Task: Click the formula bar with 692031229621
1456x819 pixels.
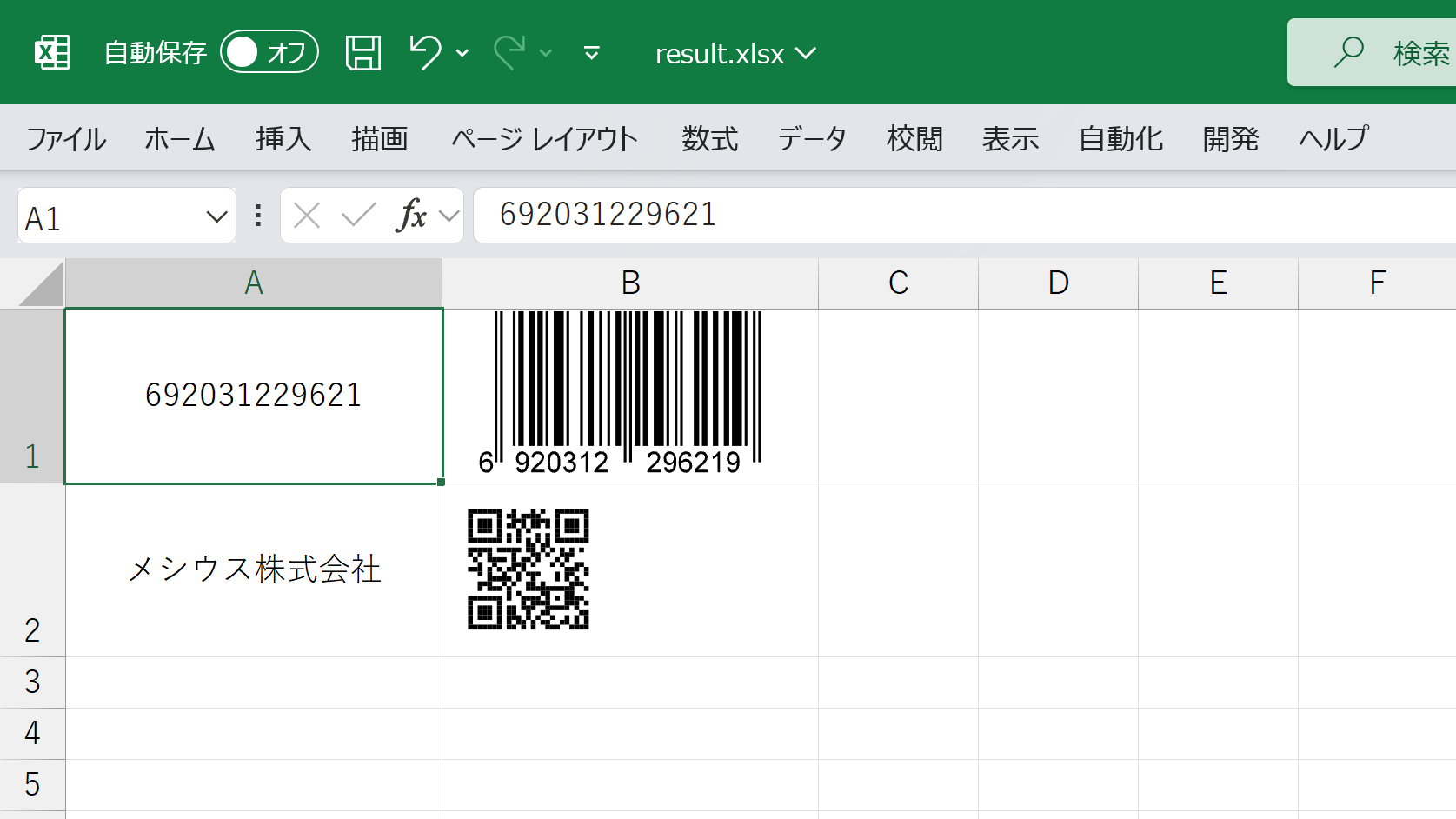Action: 965,215
